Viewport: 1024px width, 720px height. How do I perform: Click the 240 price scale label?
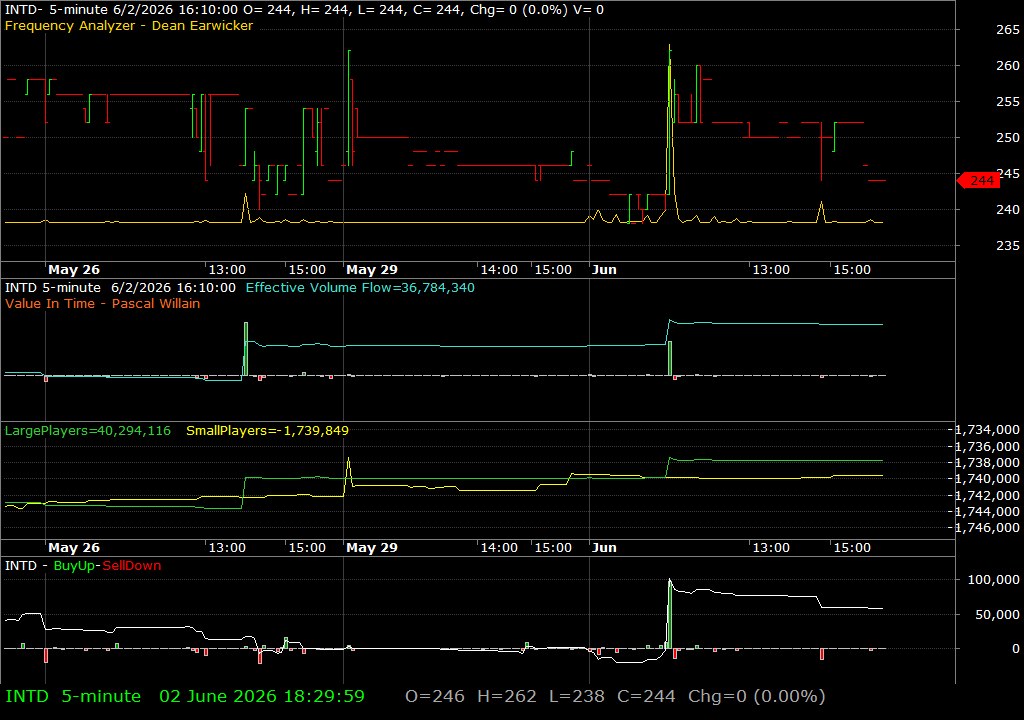[x=1008, y=209]
